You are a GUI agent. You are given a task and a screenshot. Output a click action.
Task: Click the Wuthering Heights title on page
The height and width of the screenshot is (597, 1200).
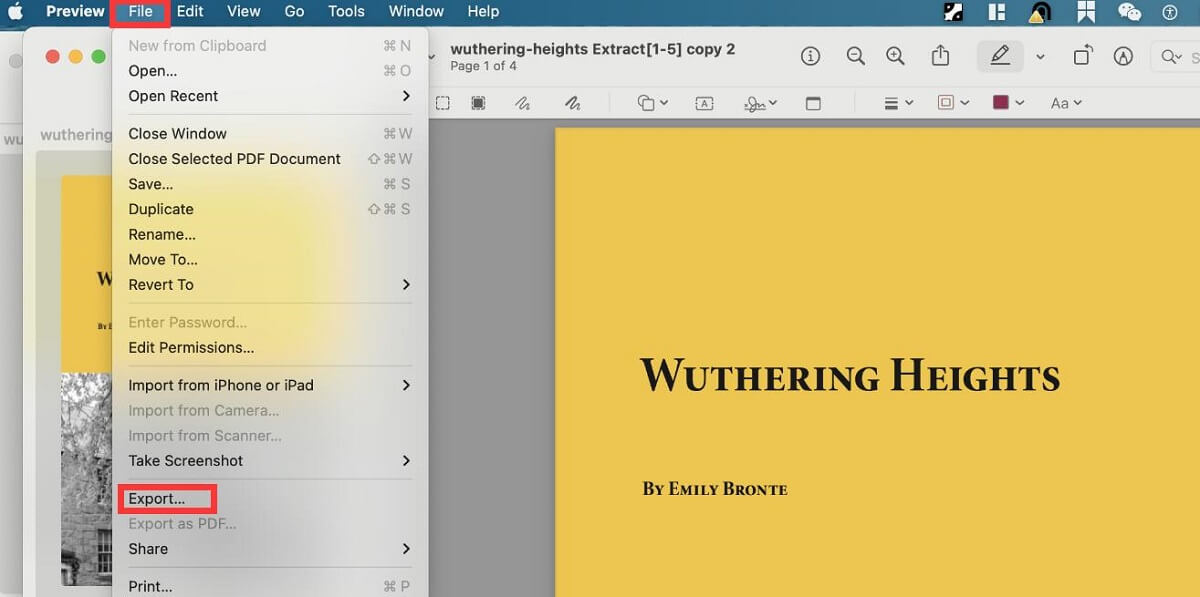pos(850,376)
